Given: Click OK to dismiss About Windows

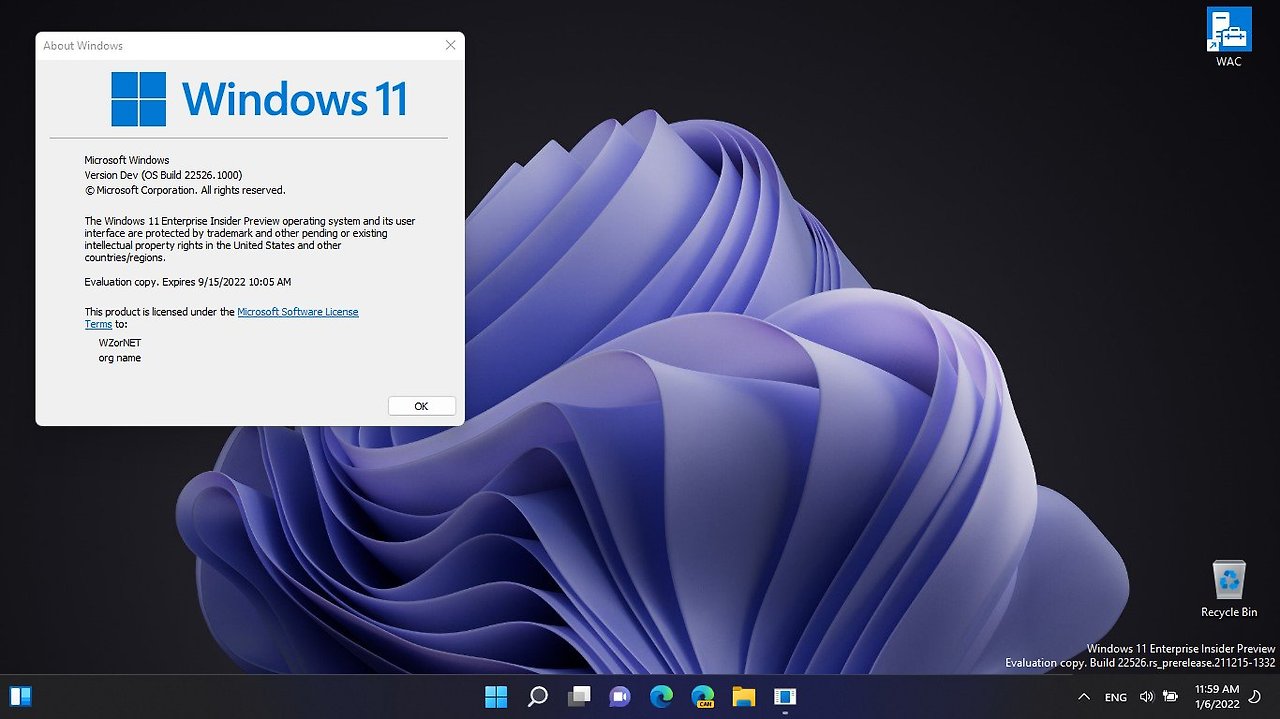Looking at the screenshot, I should coord(421,405).
